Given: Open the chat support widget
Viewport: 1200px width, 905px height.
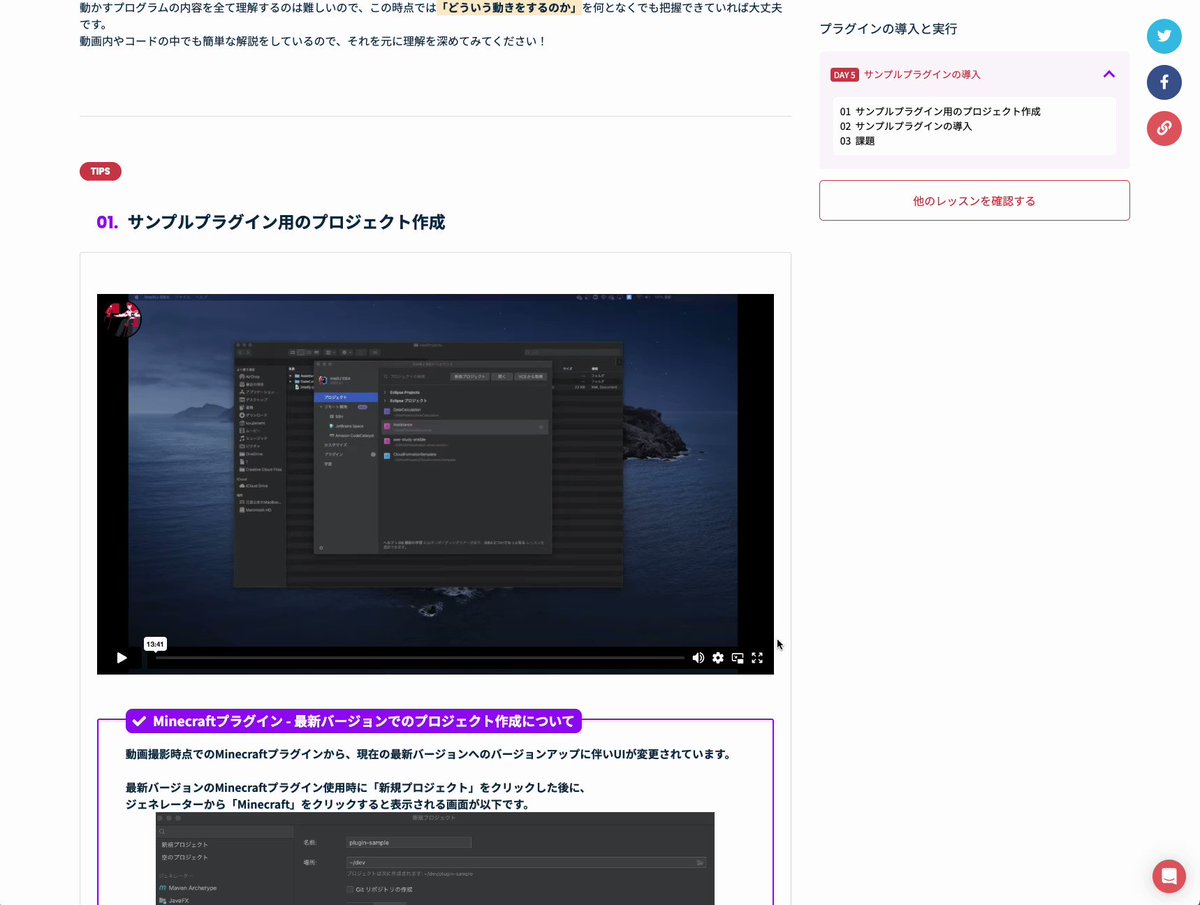Looking at the screenshot, I should [1168, 876].
